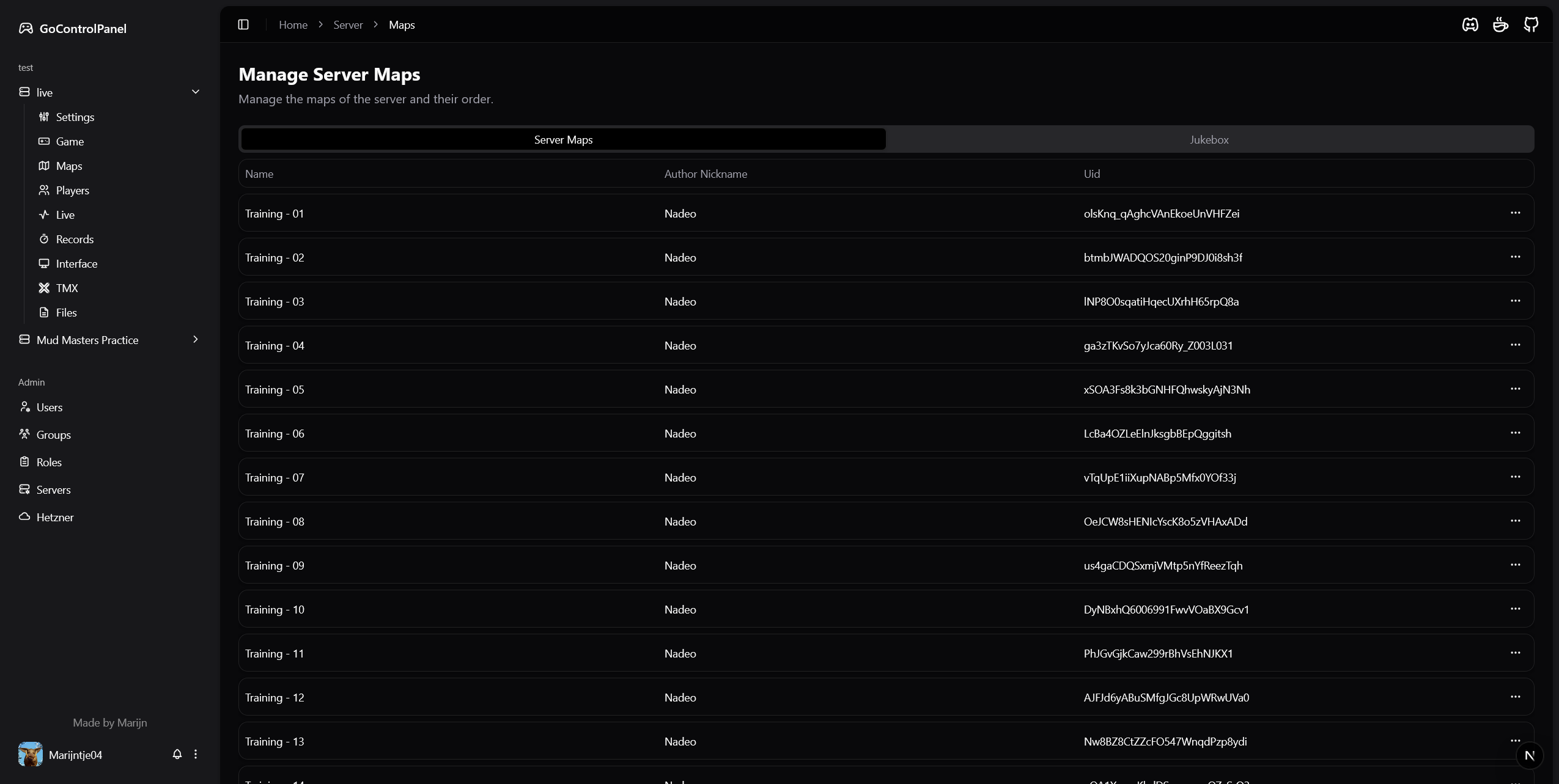This screenshot has width=1559, height=784.
Task: Open user menu beside Marijntje04
Action: (196, 754)
